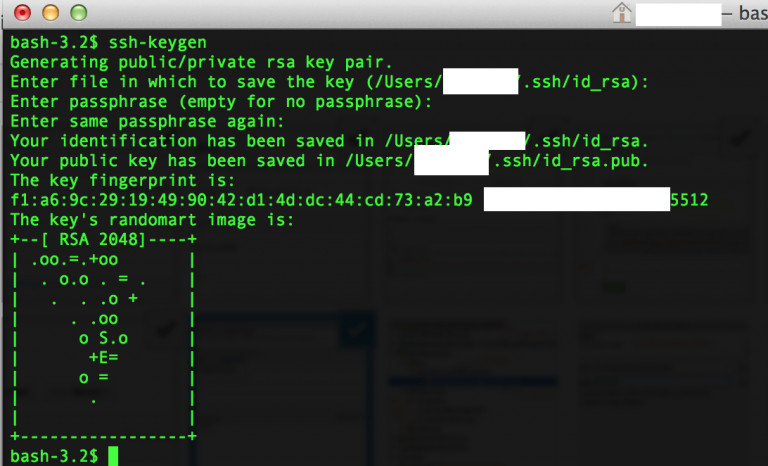Click the letter S in randomart image
This screenshot has width=768, height=466.
103,338
